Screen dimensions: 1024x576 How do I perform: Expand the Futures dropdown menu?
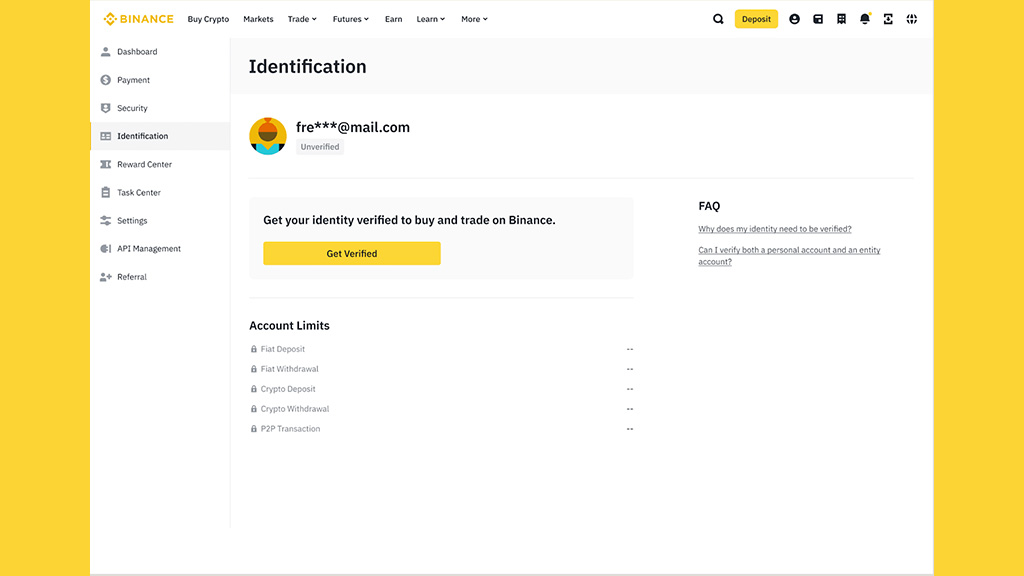(351, 19)
